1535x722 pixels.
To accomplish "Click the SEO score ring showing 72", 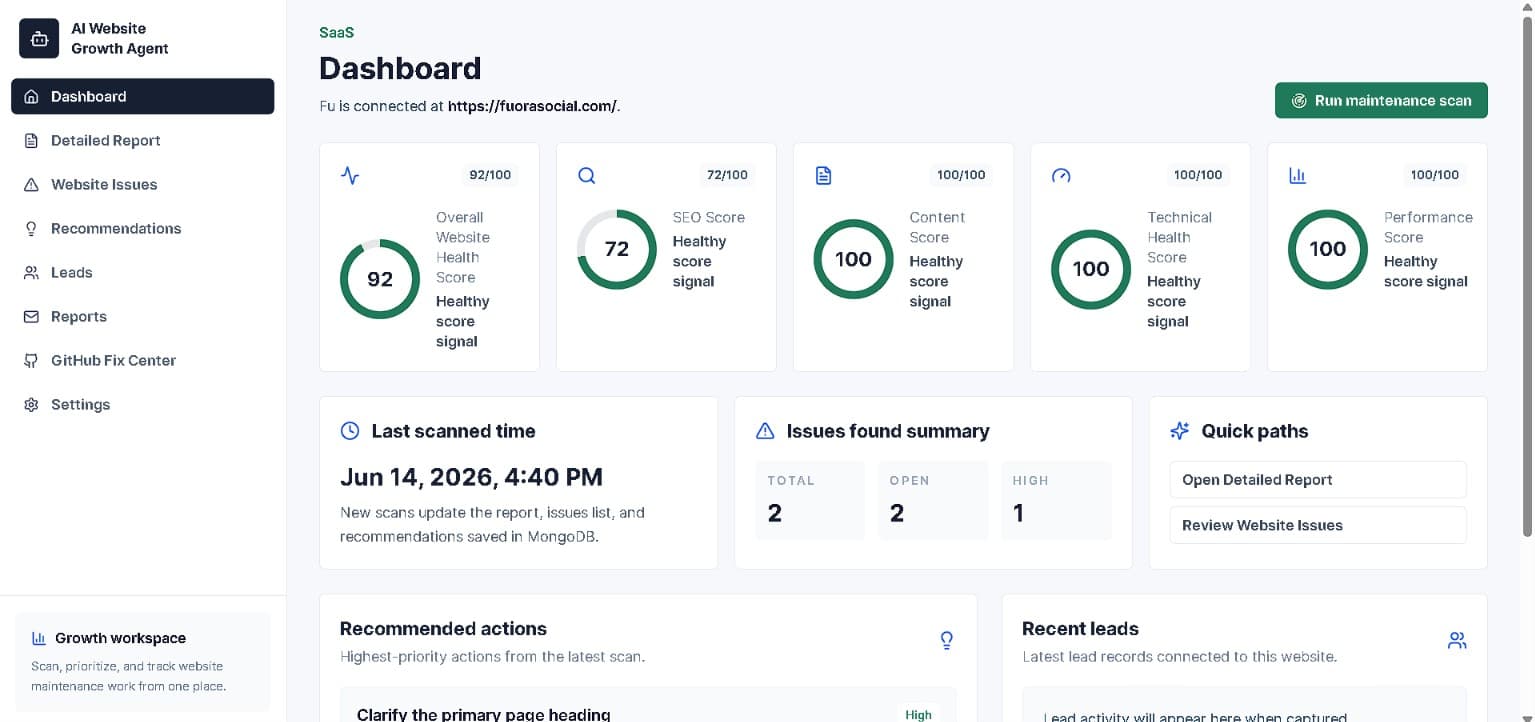I will 617,249.
